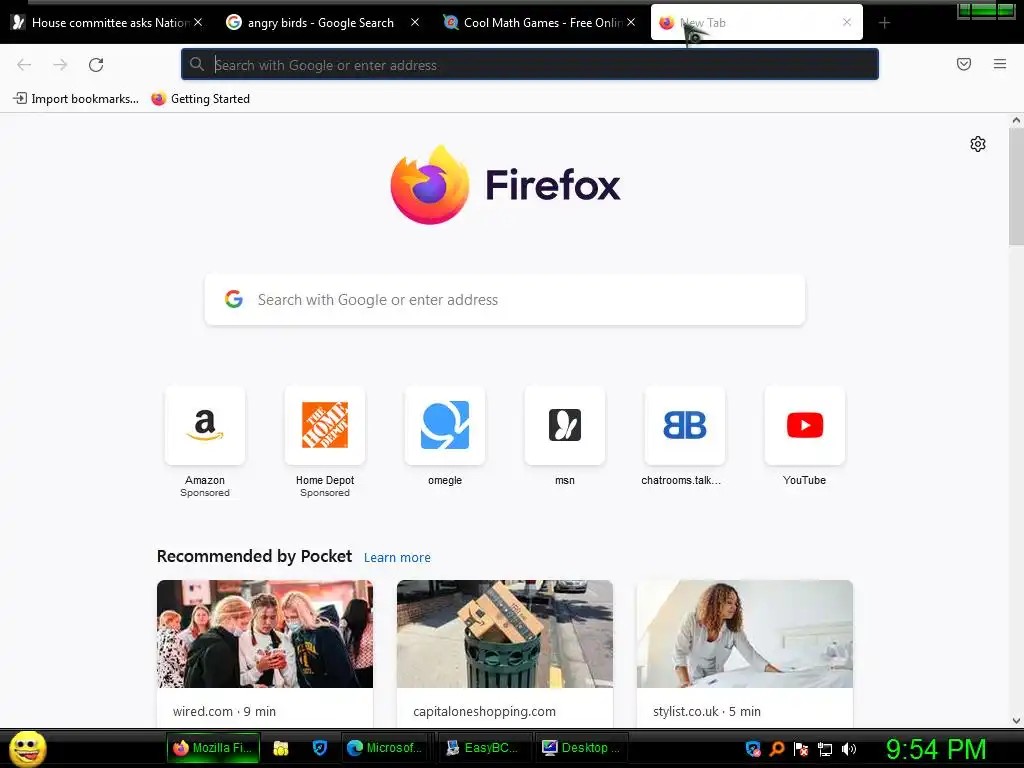Open the Firefox hamburger application menu
This screenshot has width=1024, height=768.
coord(1000,64)
